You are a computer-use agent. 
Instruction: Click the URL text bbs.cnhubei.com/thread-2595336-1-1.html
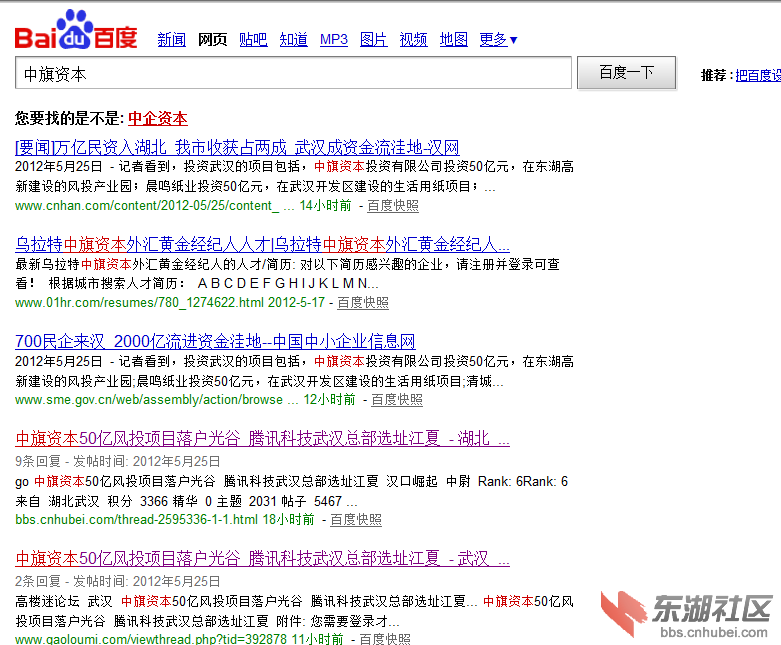(136, 519)
